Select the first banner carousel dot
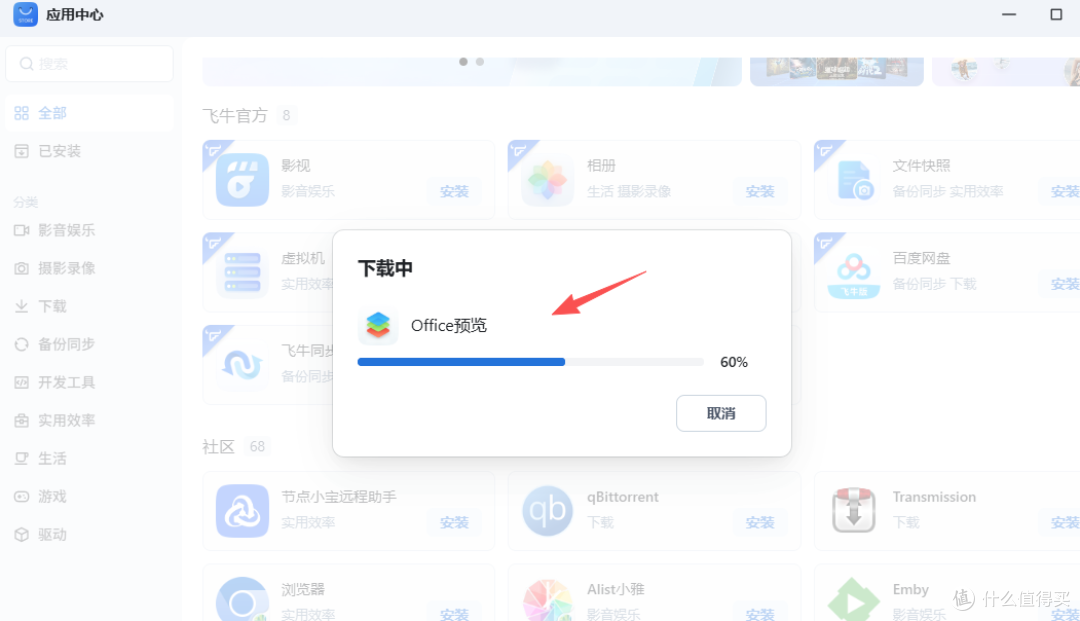 [464, 62]
